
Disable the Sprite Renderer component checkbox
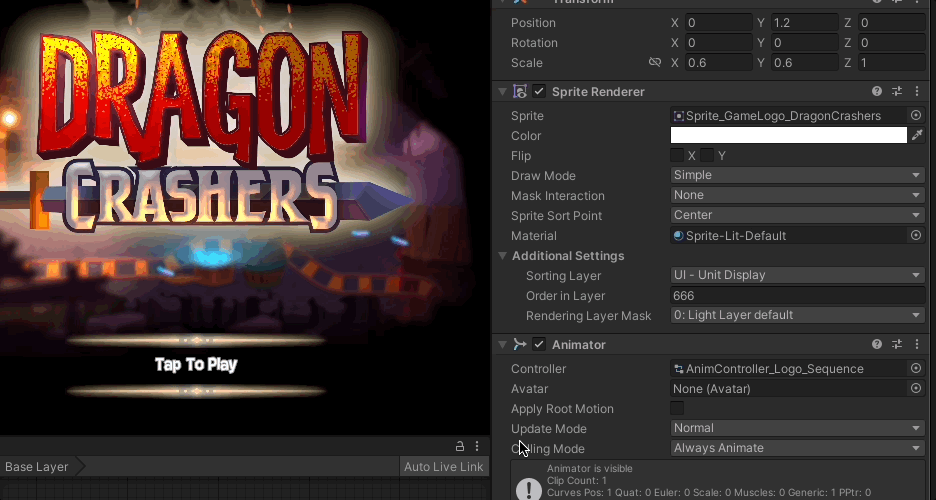click(539, 91)
